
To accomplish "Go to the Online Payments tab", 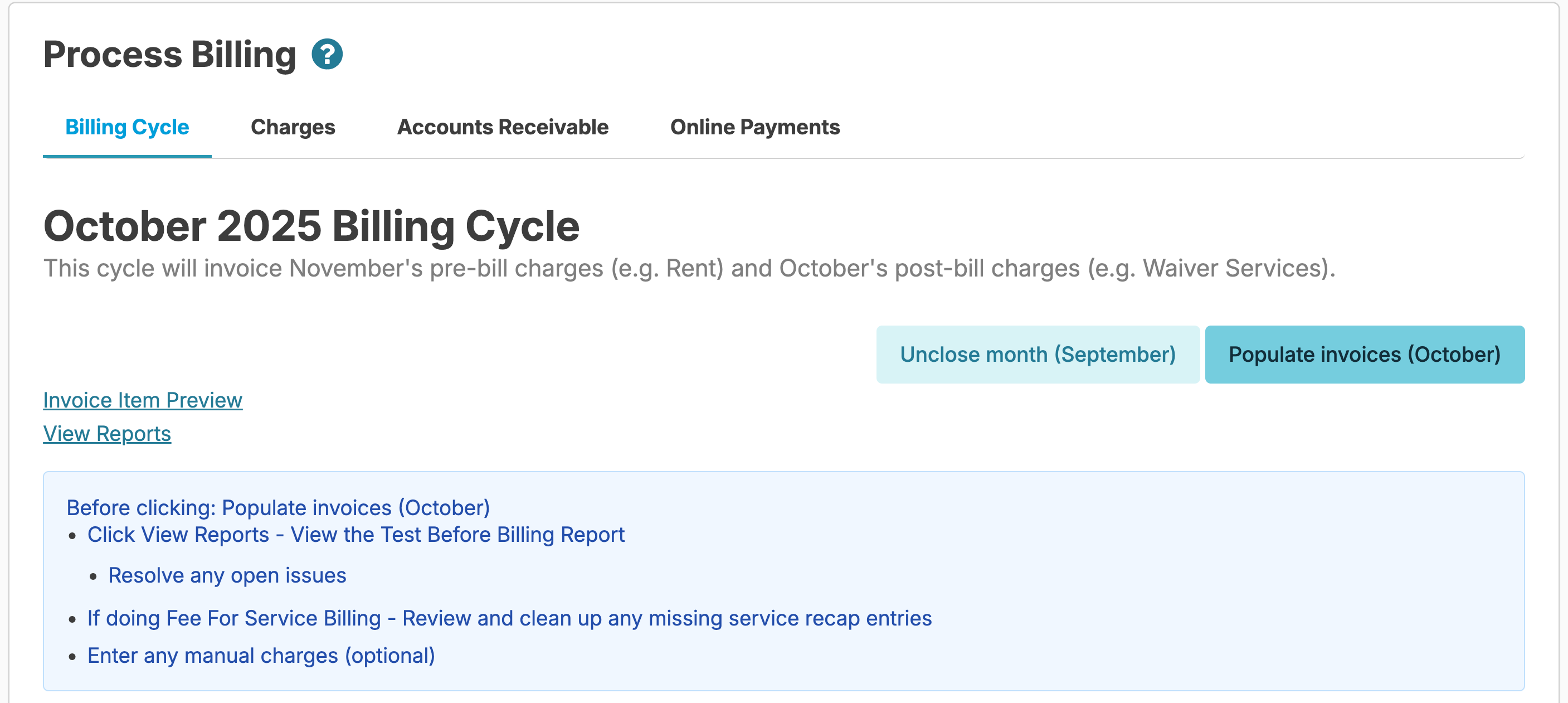I will pyautogui.click(x=754, y=127).
